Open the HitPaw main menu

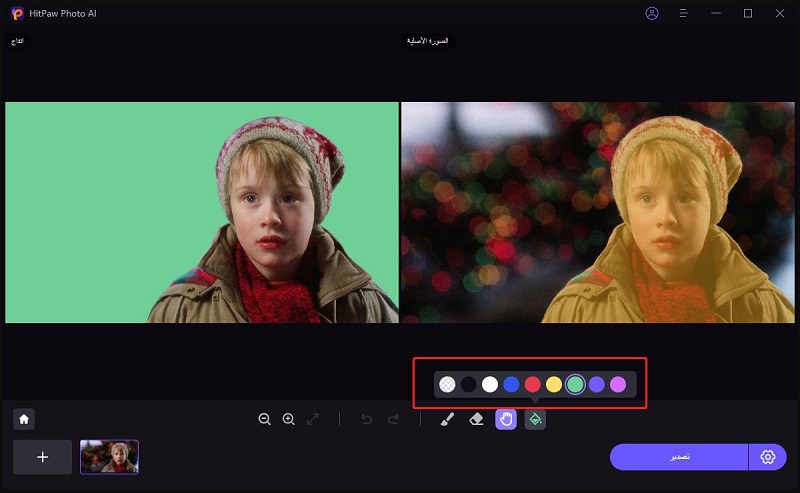pos(683,13)
